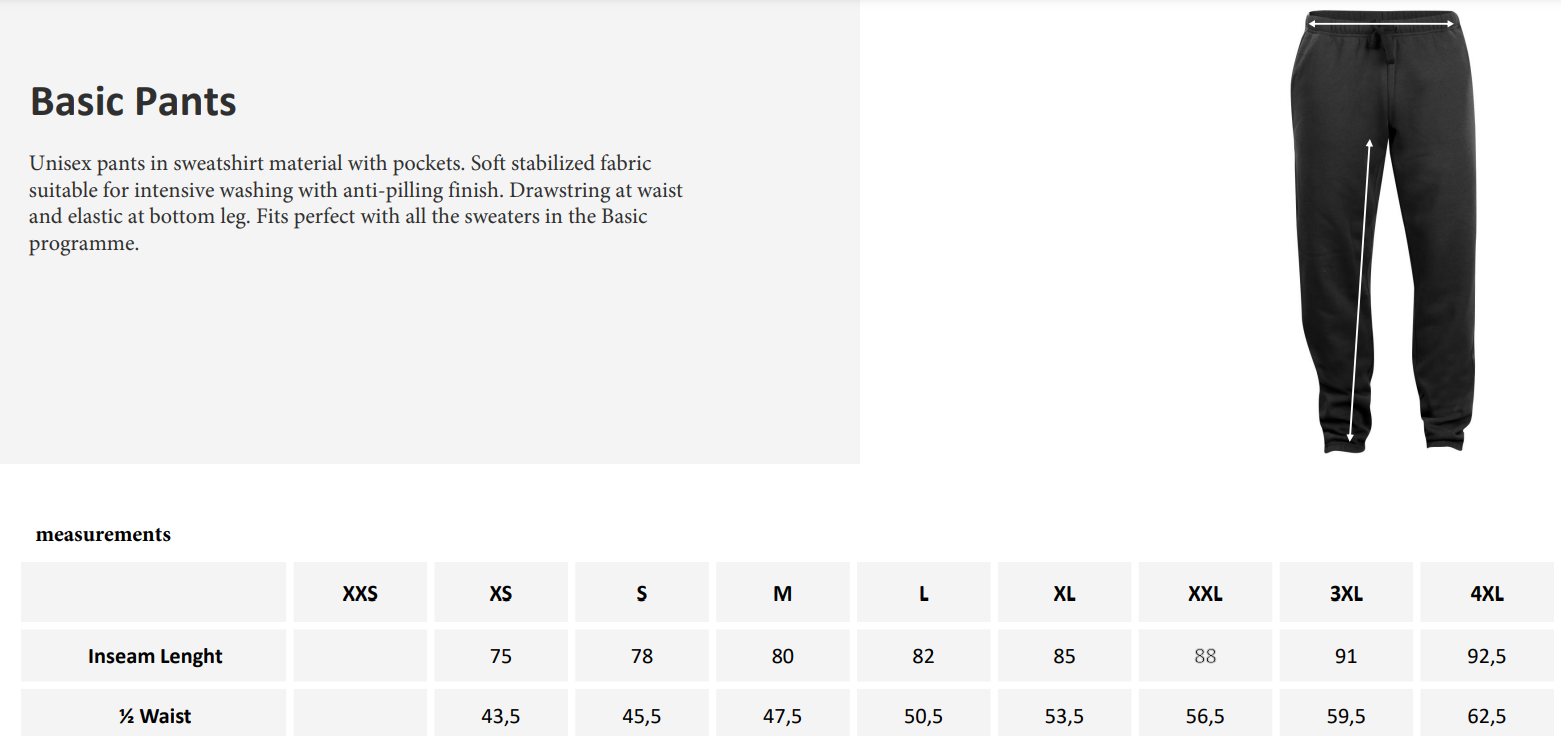Screen dimensions: 1561x736
Task: Click waist value 62,5 for 4XL
Action: (1487, 716)
